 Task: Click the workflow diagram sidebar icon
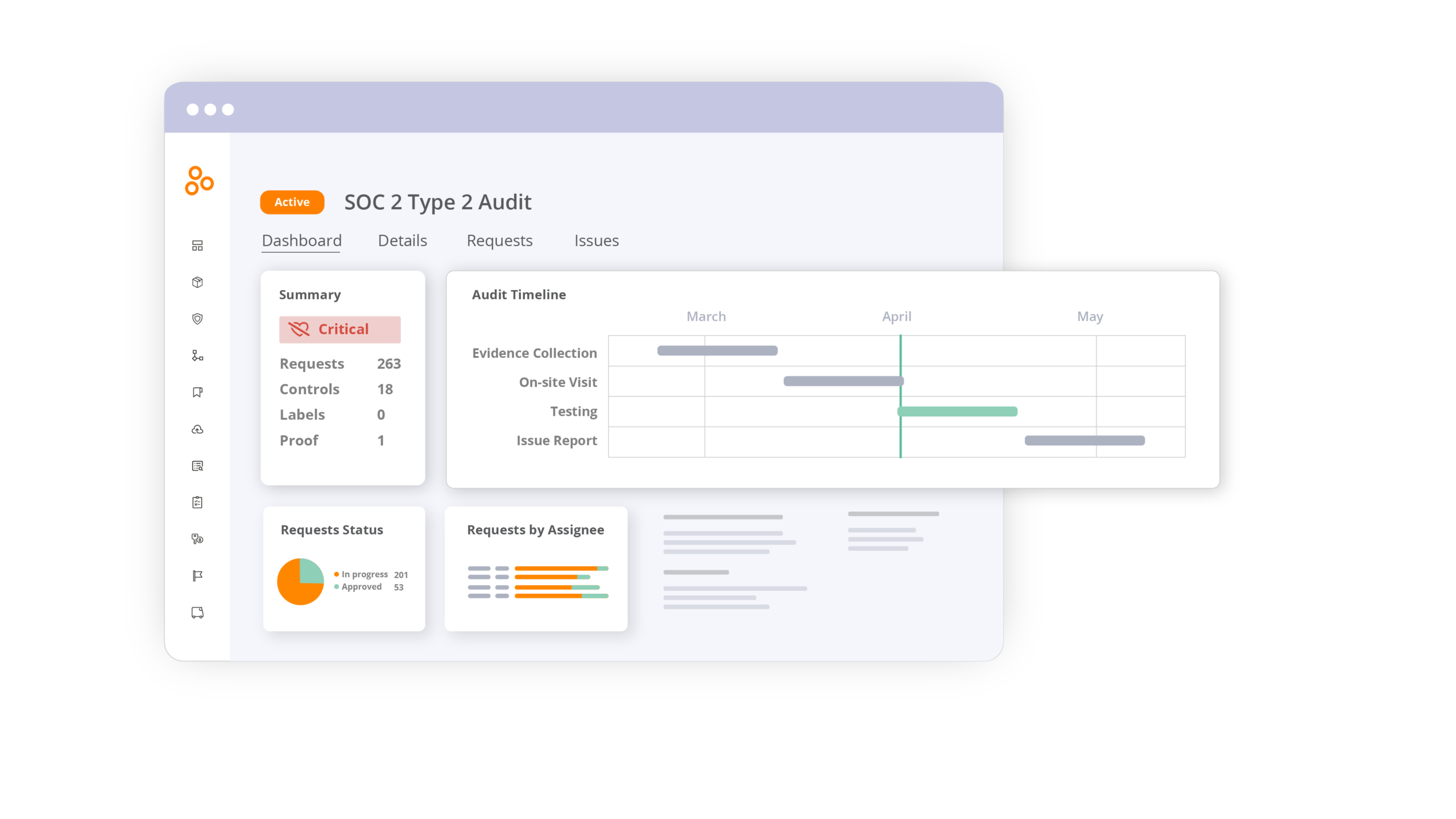coord(197,355)
